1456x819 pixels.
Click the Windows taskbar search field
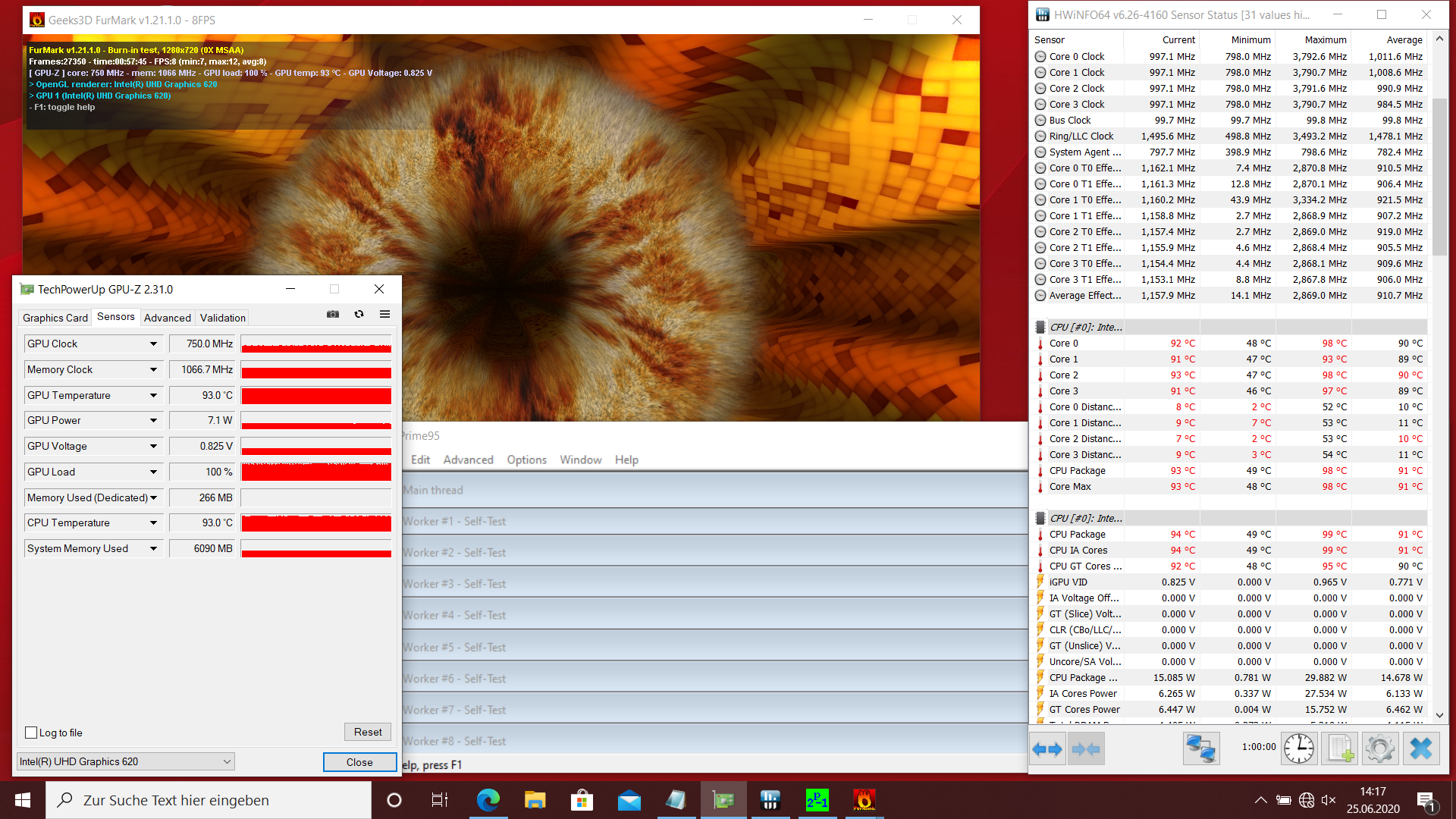point(209,800)
